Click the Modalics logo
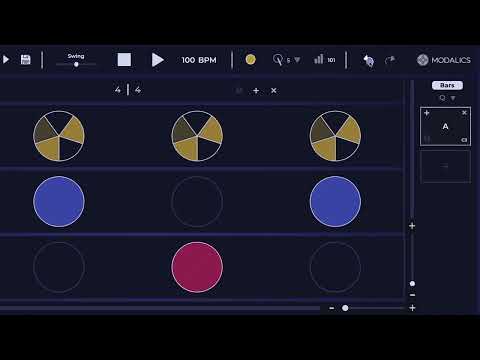This screenshot has width=480, height=360. pyautogui.click(x=444, y=60)
